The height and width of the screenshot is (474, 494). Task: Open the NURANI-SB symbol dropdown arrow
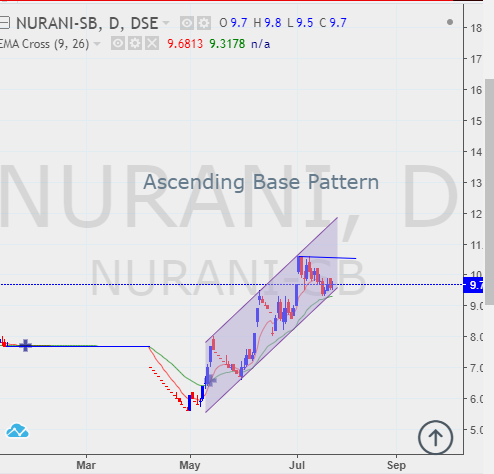click(x=166, y=23)
